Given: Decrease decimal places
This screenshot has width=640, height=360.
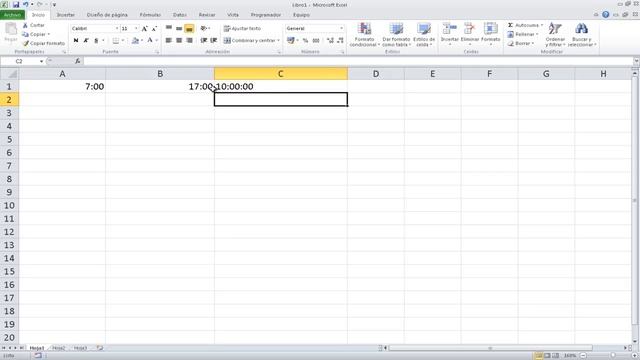Looking at the screenshot, I should coord(340,40).
